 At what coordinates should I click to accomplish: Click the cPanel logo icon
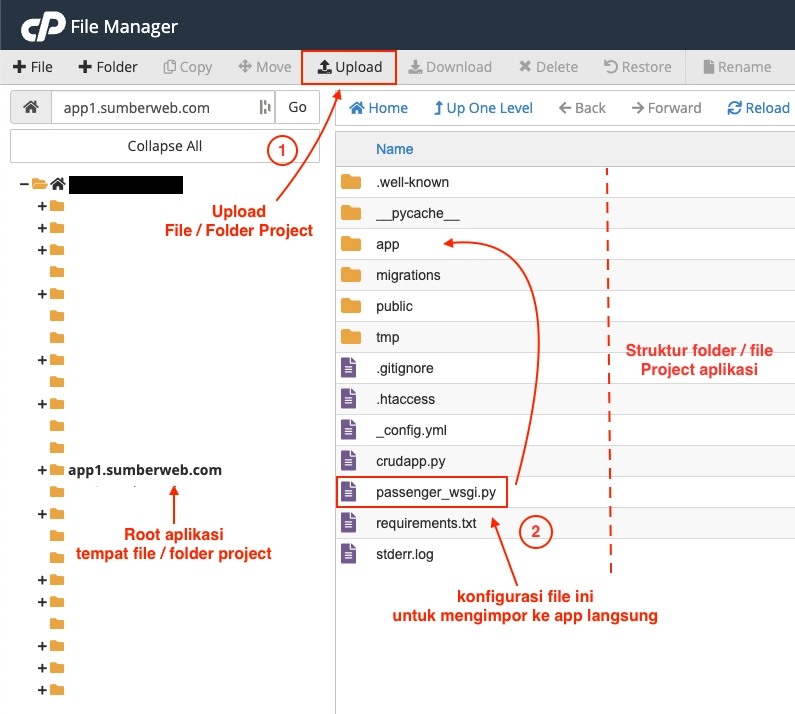[x=43, y=26]
